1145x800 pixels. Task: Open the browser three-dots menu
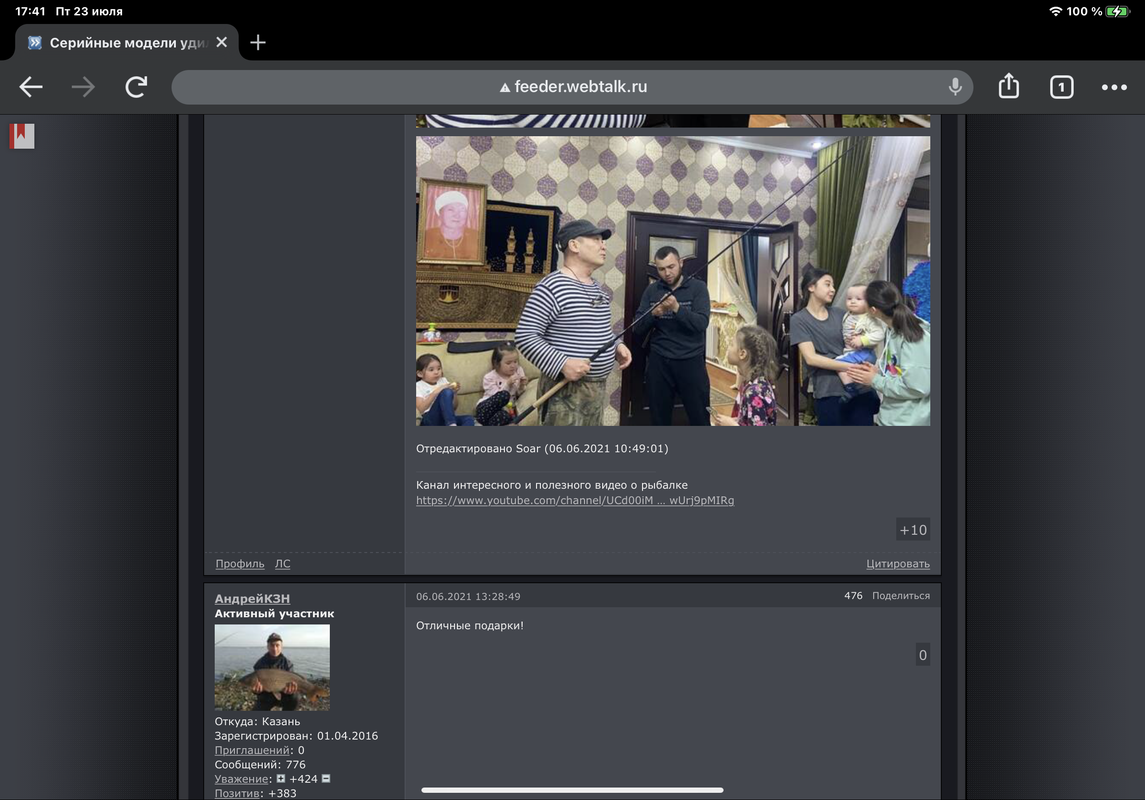[1114, 88]
